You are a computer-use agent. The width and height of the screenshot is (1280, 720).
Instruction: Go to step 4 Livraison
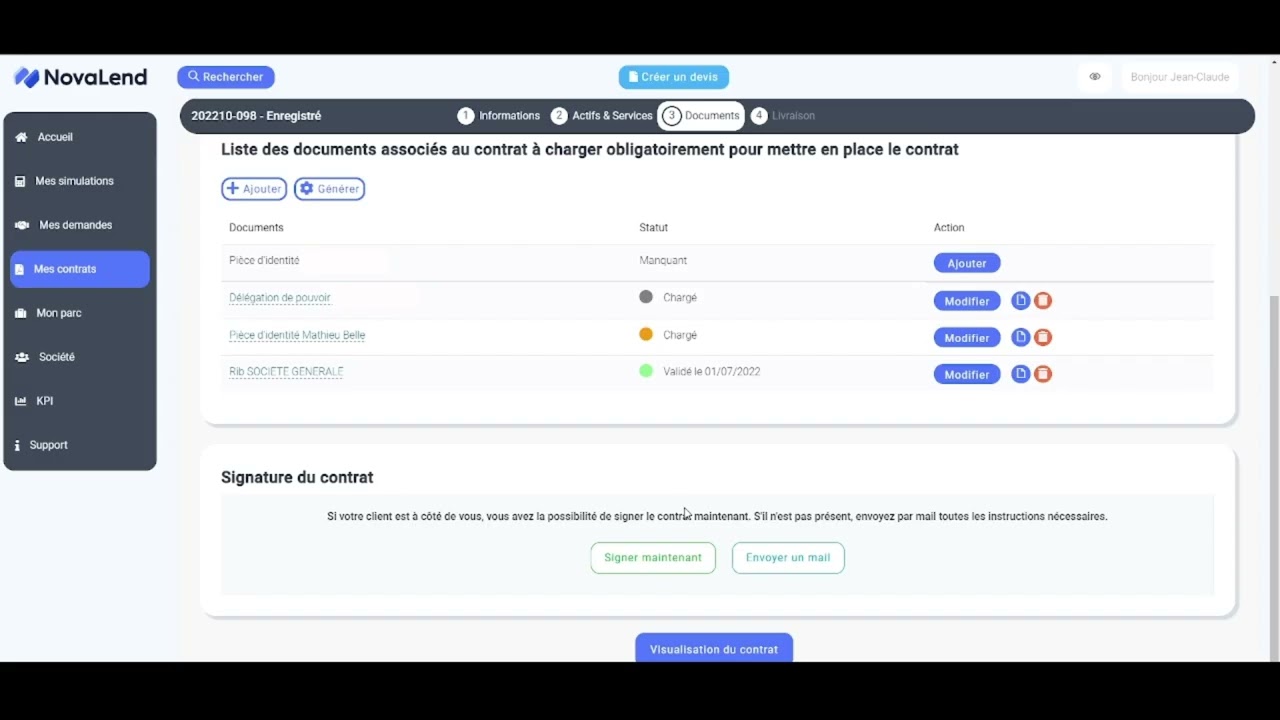783,116
